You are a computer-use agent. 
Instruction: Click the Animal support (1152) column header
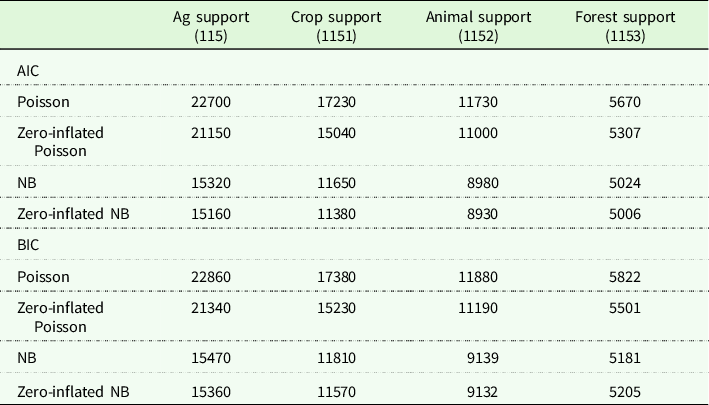[x=479, y=27]
